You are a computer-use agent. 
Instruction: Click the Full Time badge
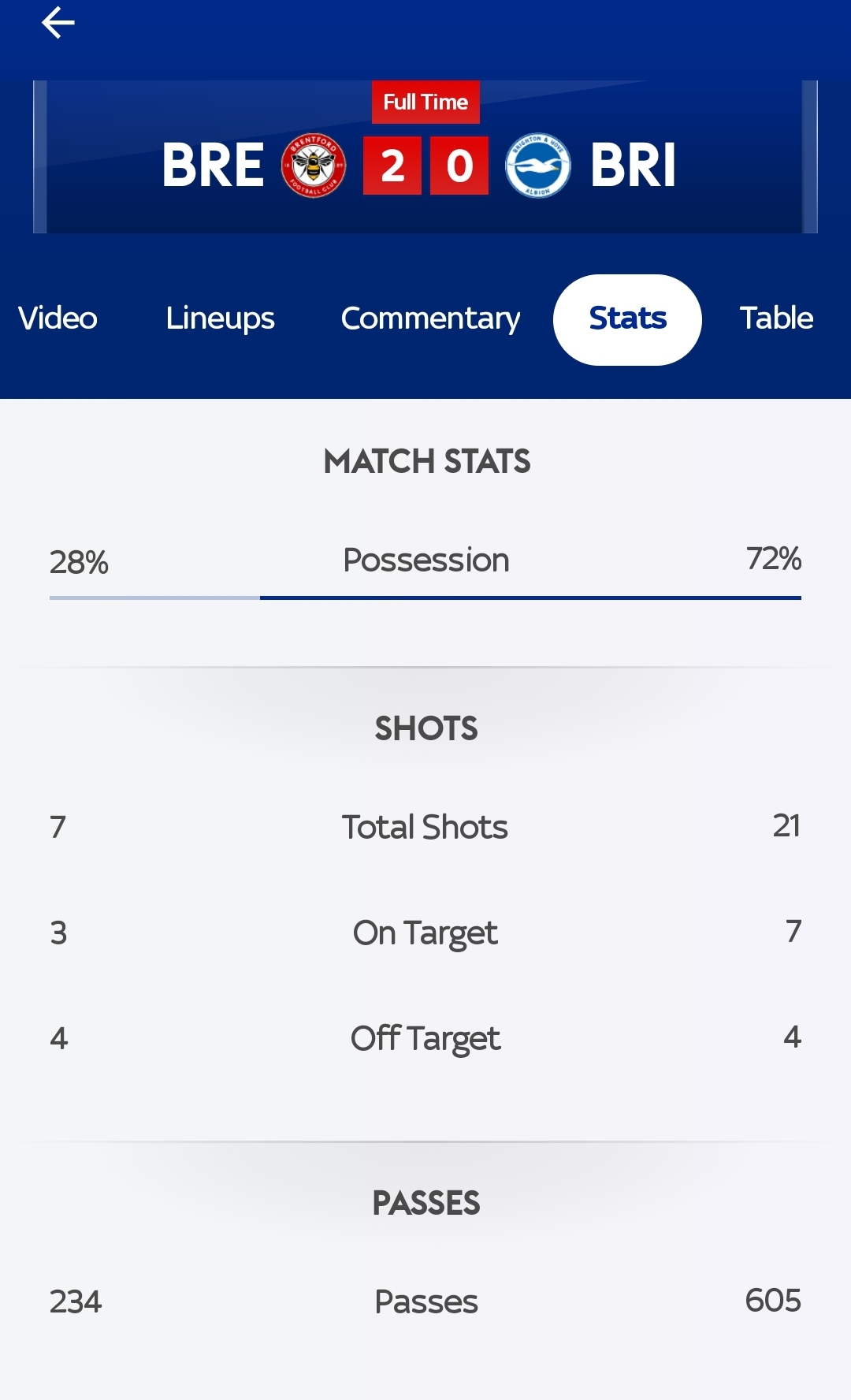point(425,102)
